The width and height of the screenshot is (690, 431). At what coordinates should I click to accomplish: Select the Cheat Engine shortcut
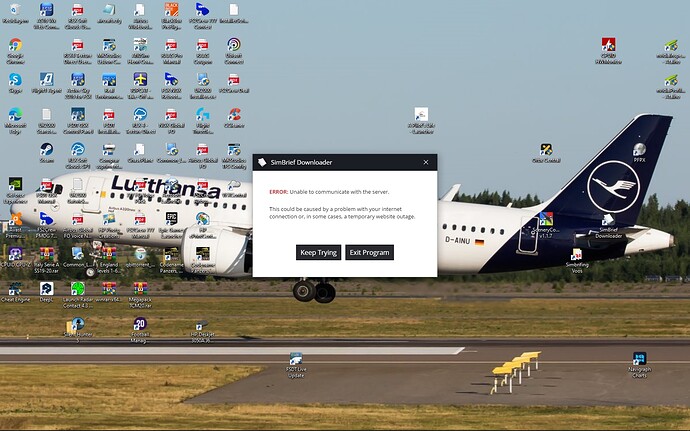(15, 292)
